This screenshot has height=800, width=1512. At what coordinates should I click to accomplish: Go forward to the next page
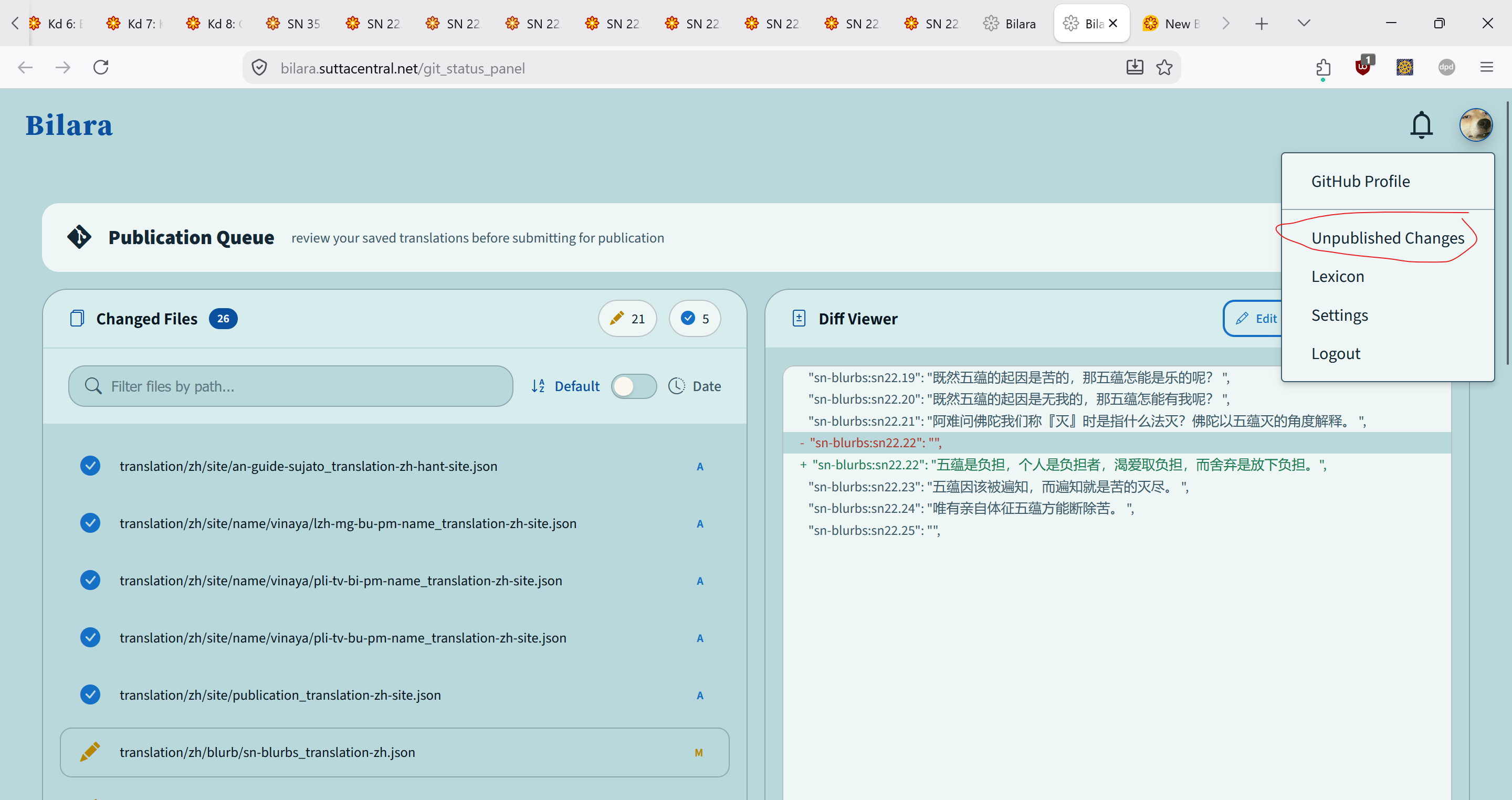click(x=63, y=68)
